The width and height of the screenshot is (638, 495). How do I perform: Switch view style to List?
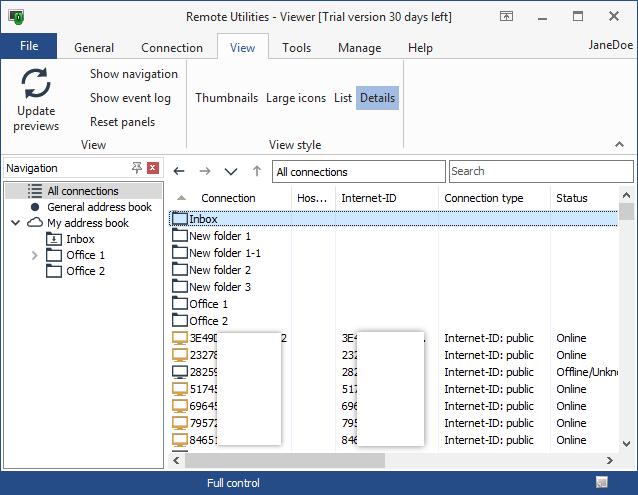pyautogui.click(x=343, y=98)
